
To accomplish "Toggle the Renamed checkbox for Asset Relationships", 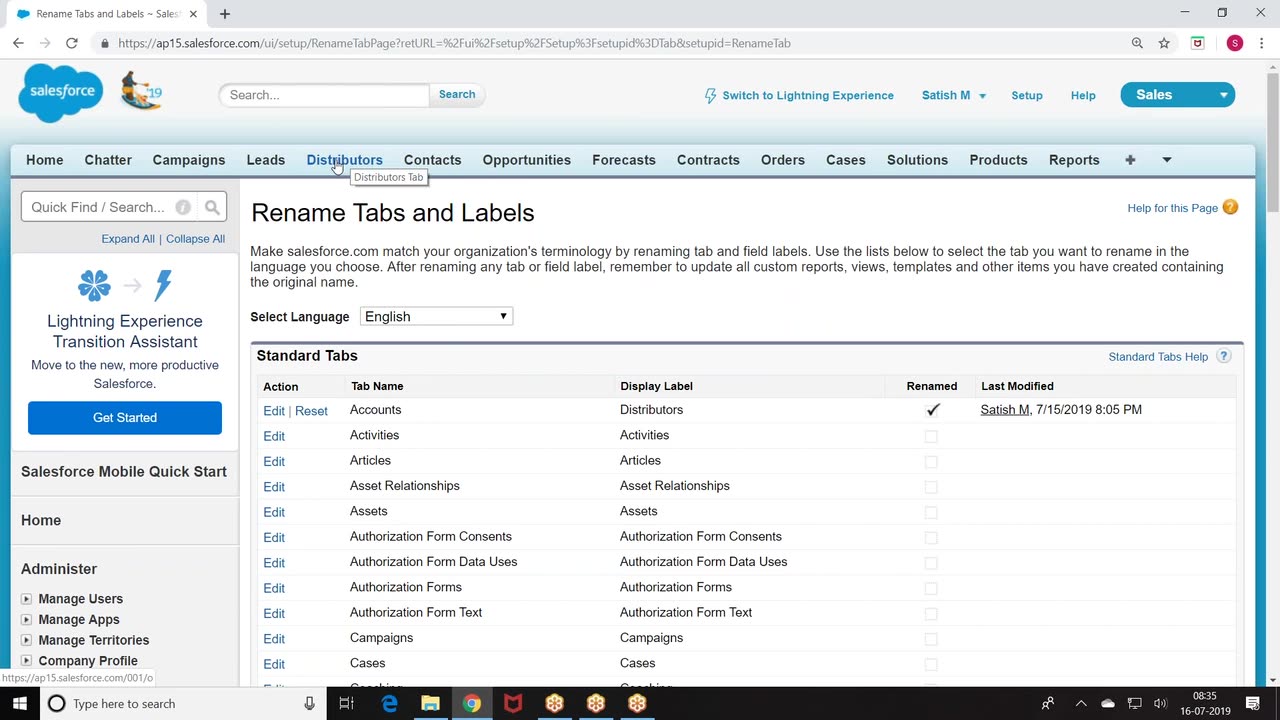I will coord(931,487).
